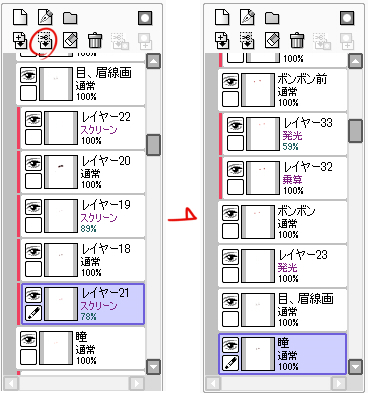Select the レイヤー23 layer in right panel
Screen dimensions: 368x393
click(x=282, y=266)
